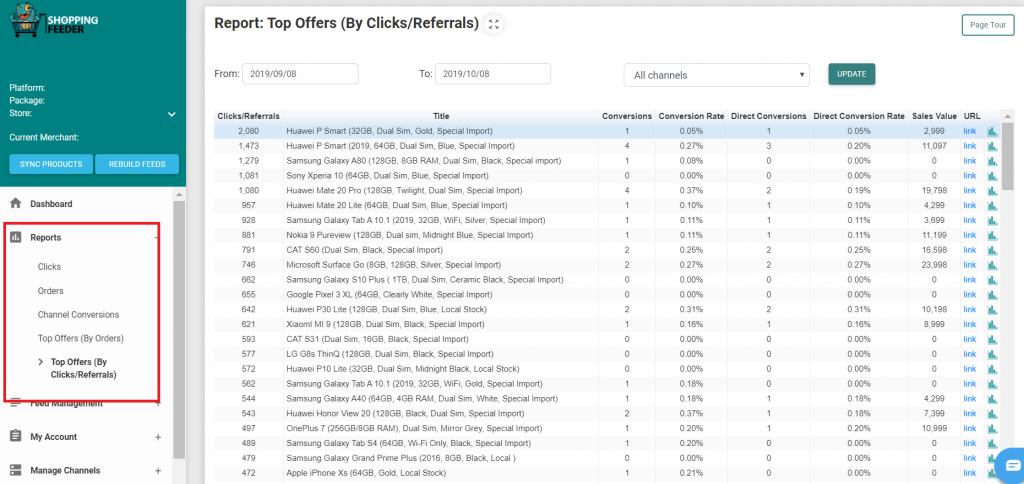Click the UPDATE button
This screenshot has width=1024, height=484.
click(x=852, y=74)
